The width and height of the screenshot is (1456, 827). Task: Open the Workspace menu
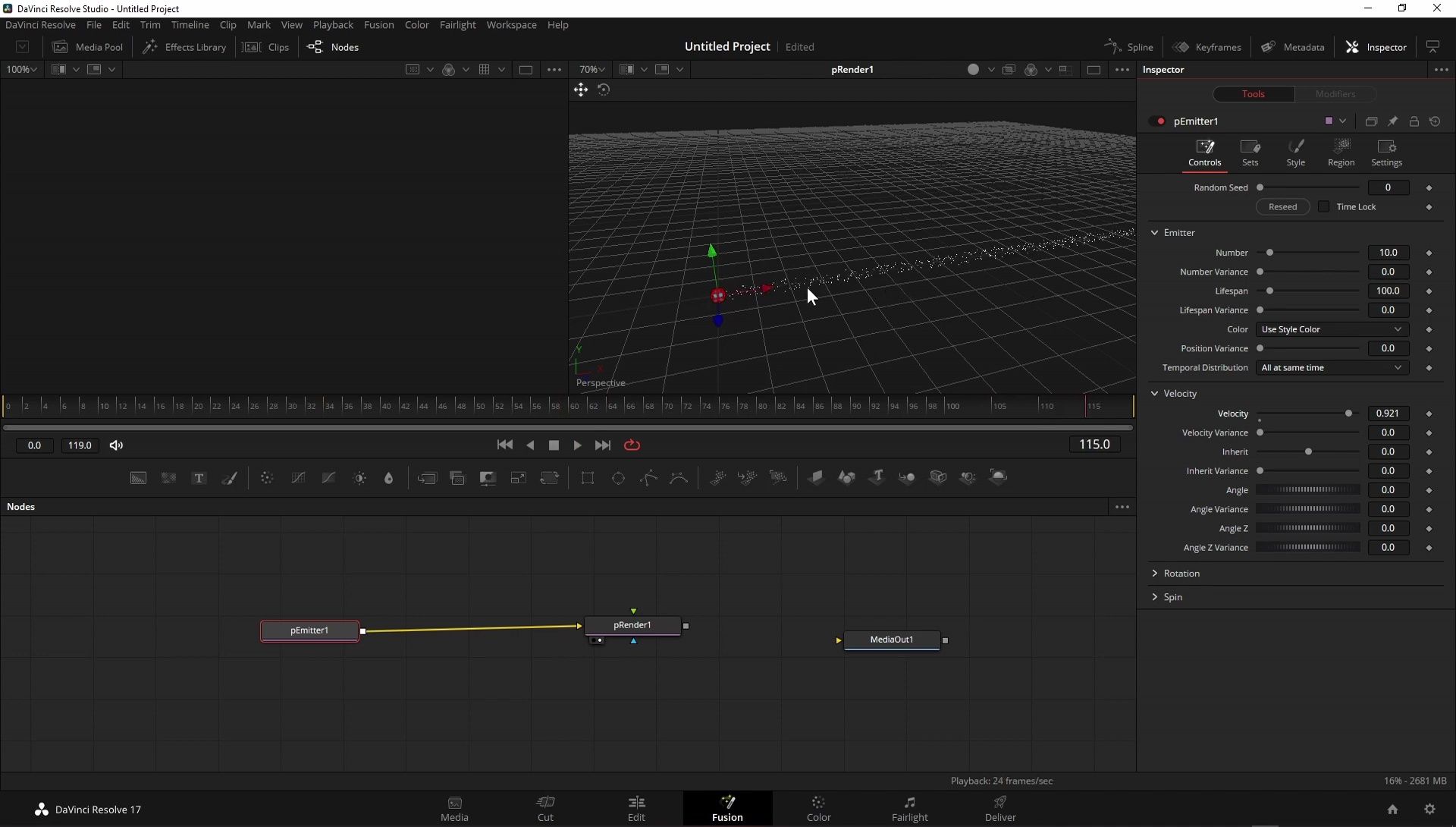511,25
